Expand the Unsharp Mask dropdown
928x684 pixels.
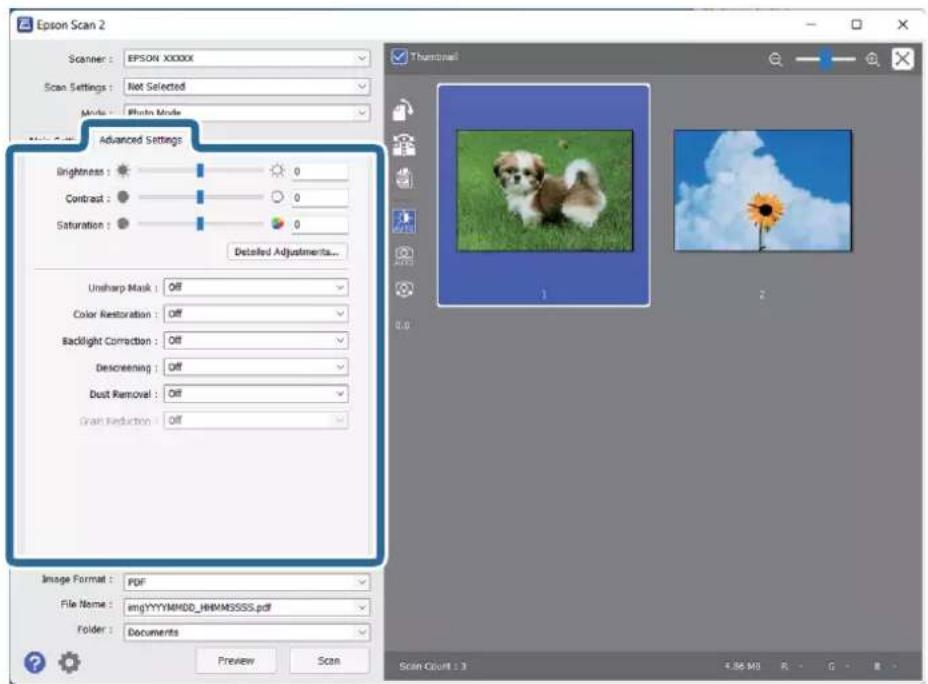256,288
